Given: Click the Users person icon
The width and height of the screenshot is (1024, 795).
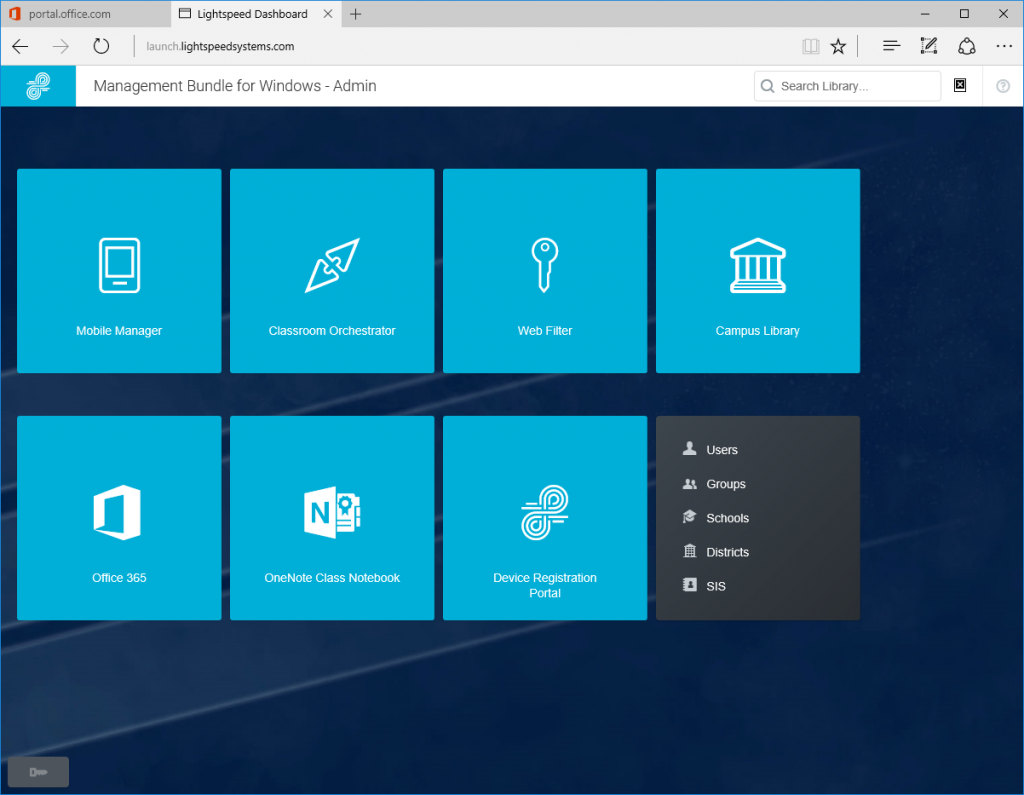Looking at the screenshot, I should (690, 448).
